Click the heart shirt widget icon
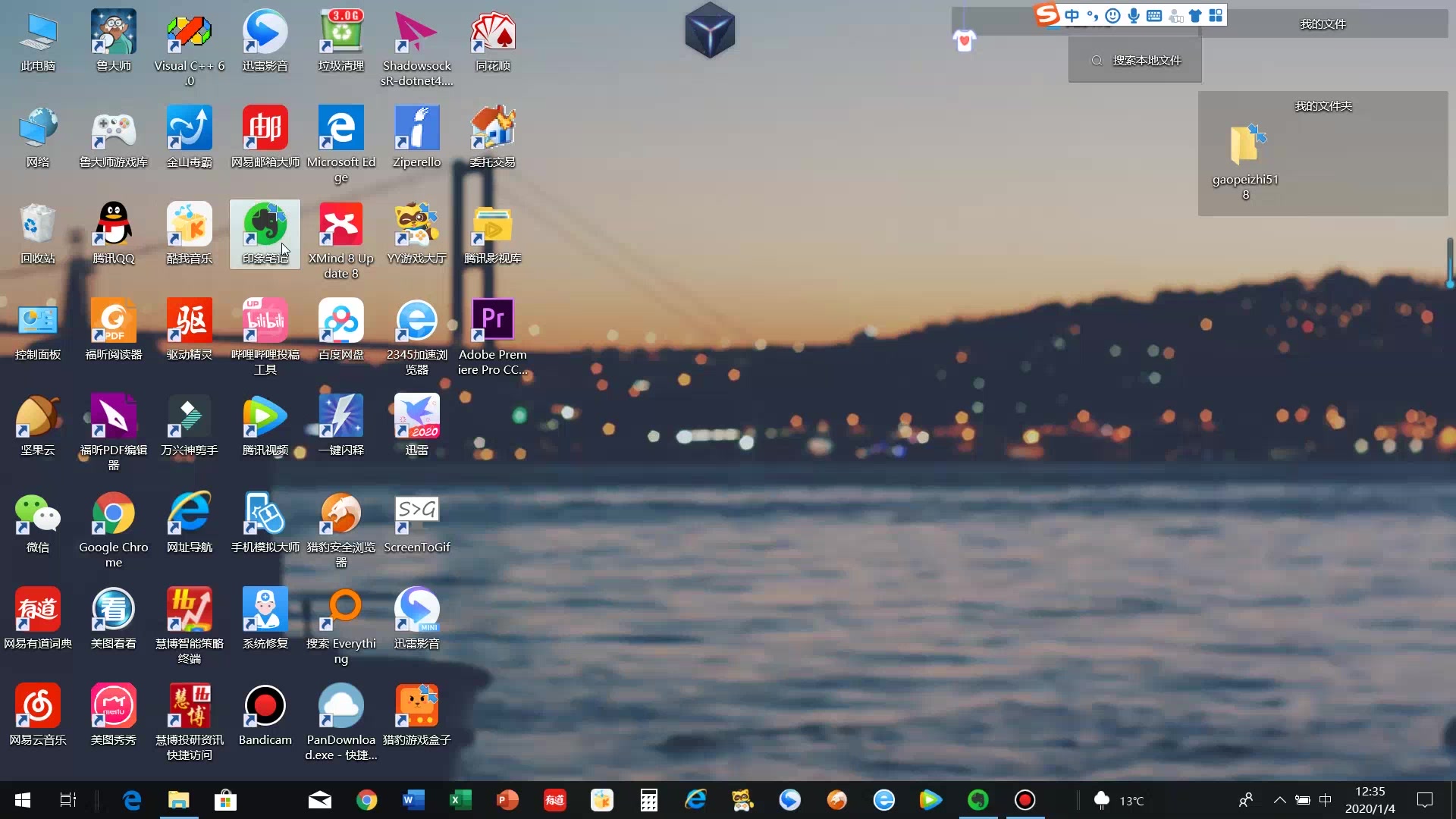The image size is (1456, 819). [964, 40]
